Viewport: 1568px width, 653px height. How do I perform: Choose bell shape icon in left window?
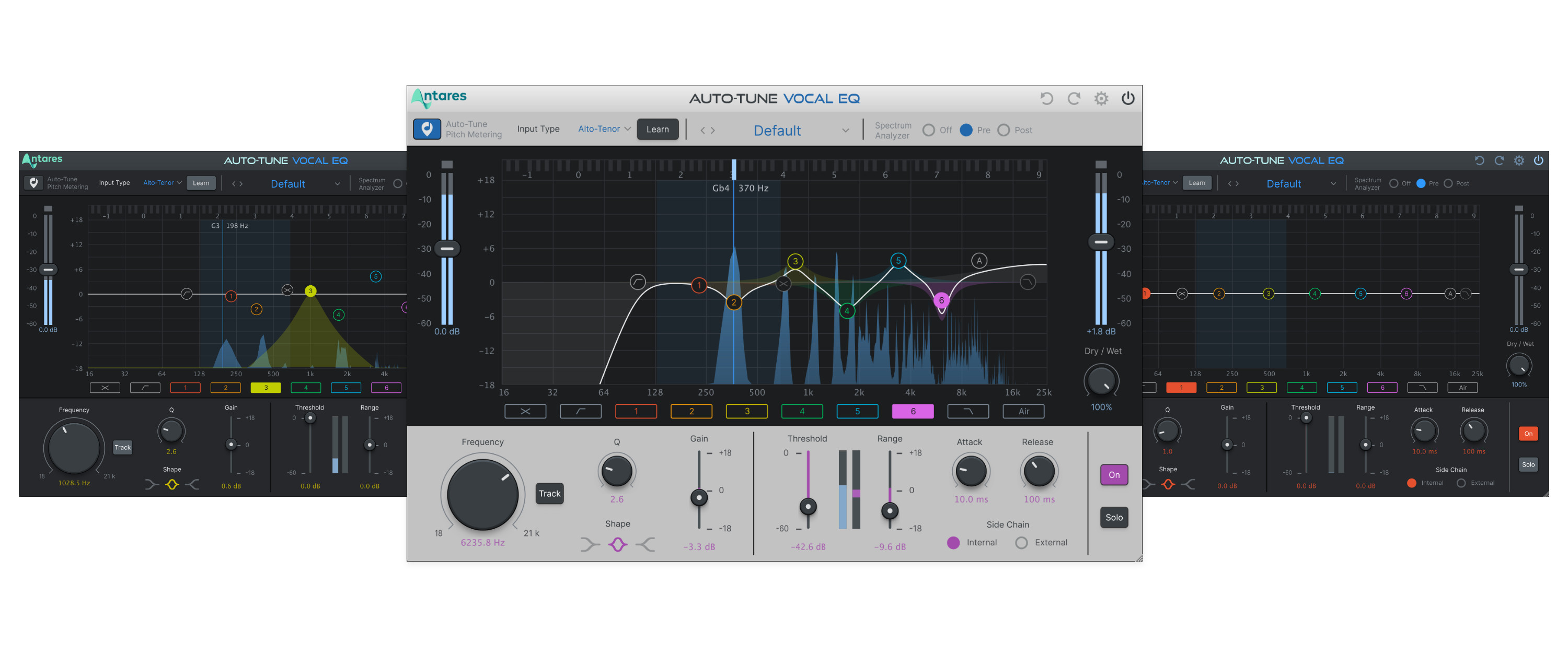point(172,484)
